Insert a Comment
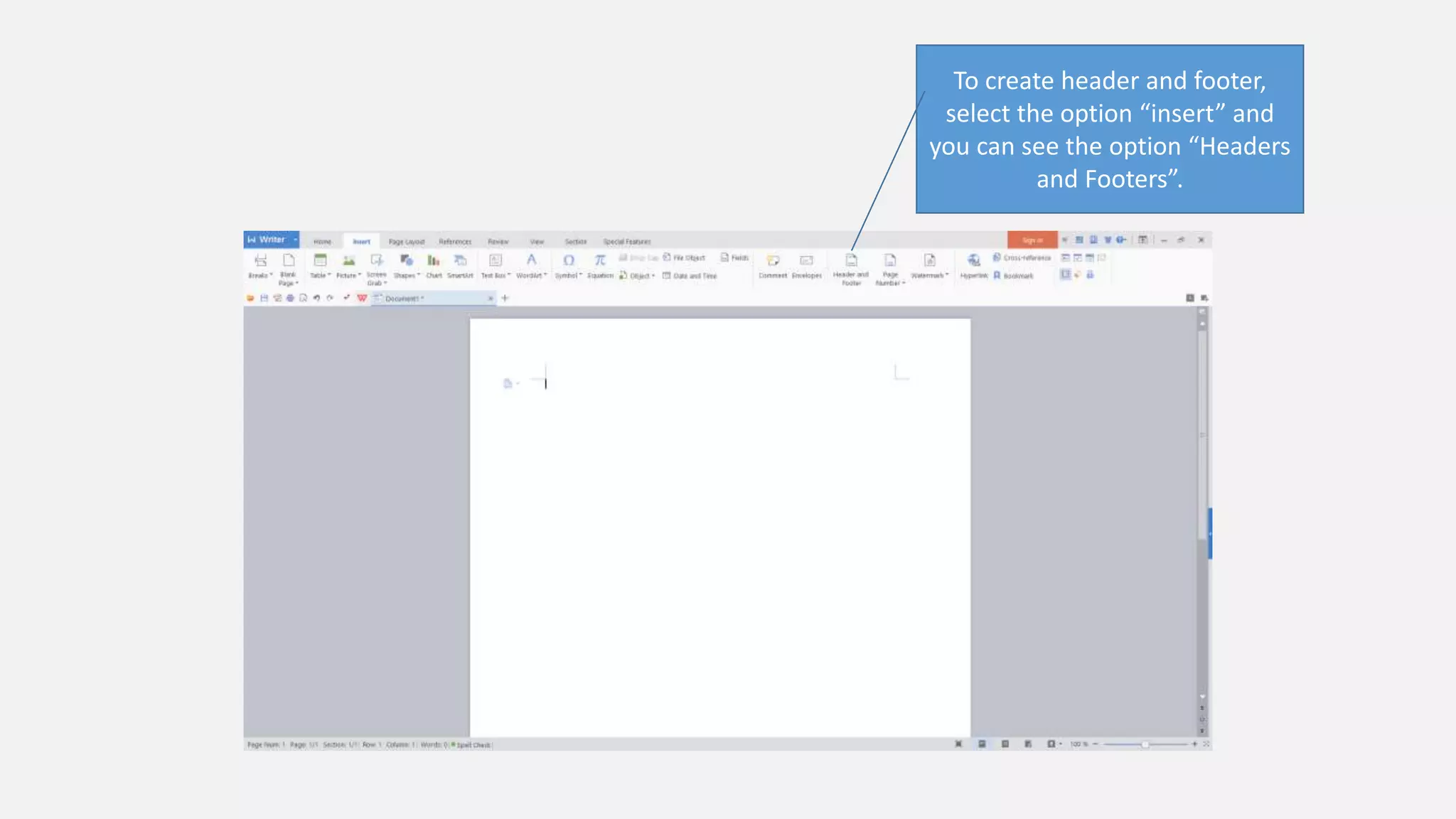 [773, 266]
